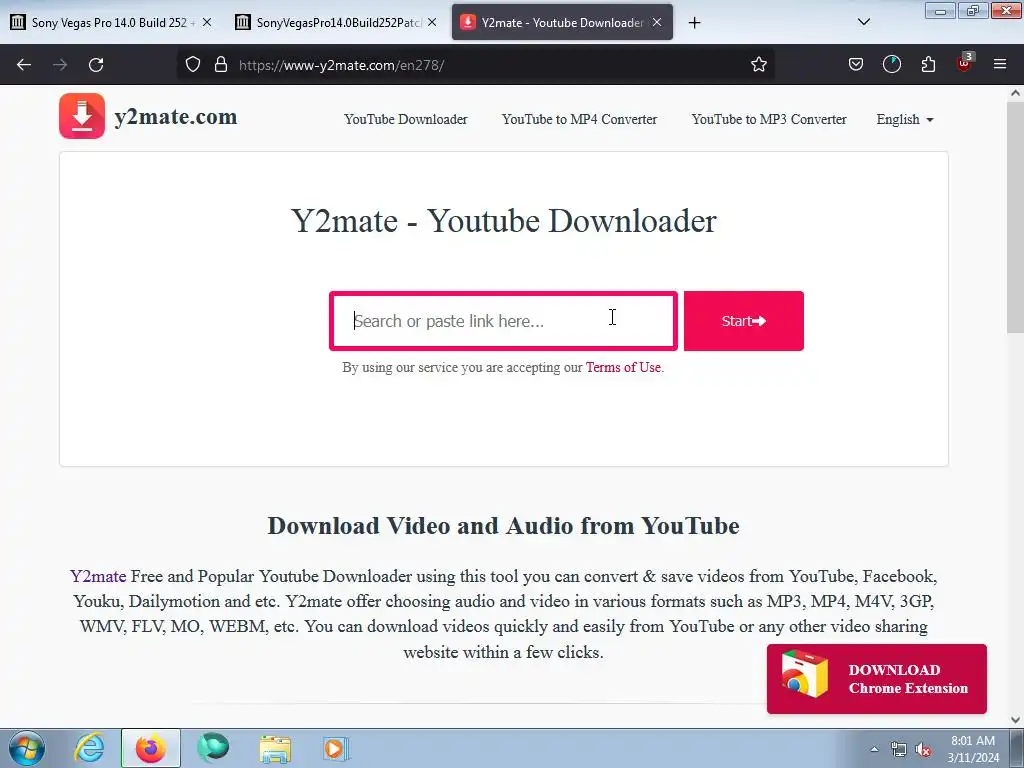Open the media player taskbar icon
The image size is (1024, 768).
click(336, 748)
